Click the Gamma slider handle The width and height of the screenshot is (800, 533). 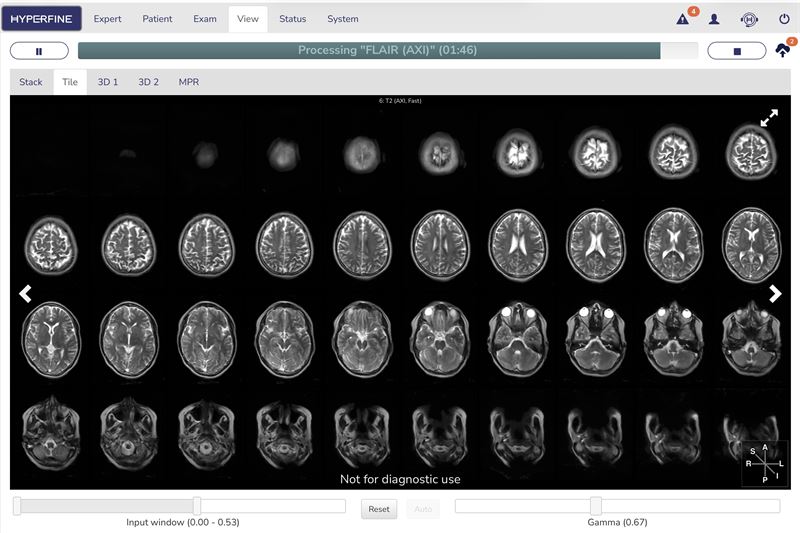point(596,506)
